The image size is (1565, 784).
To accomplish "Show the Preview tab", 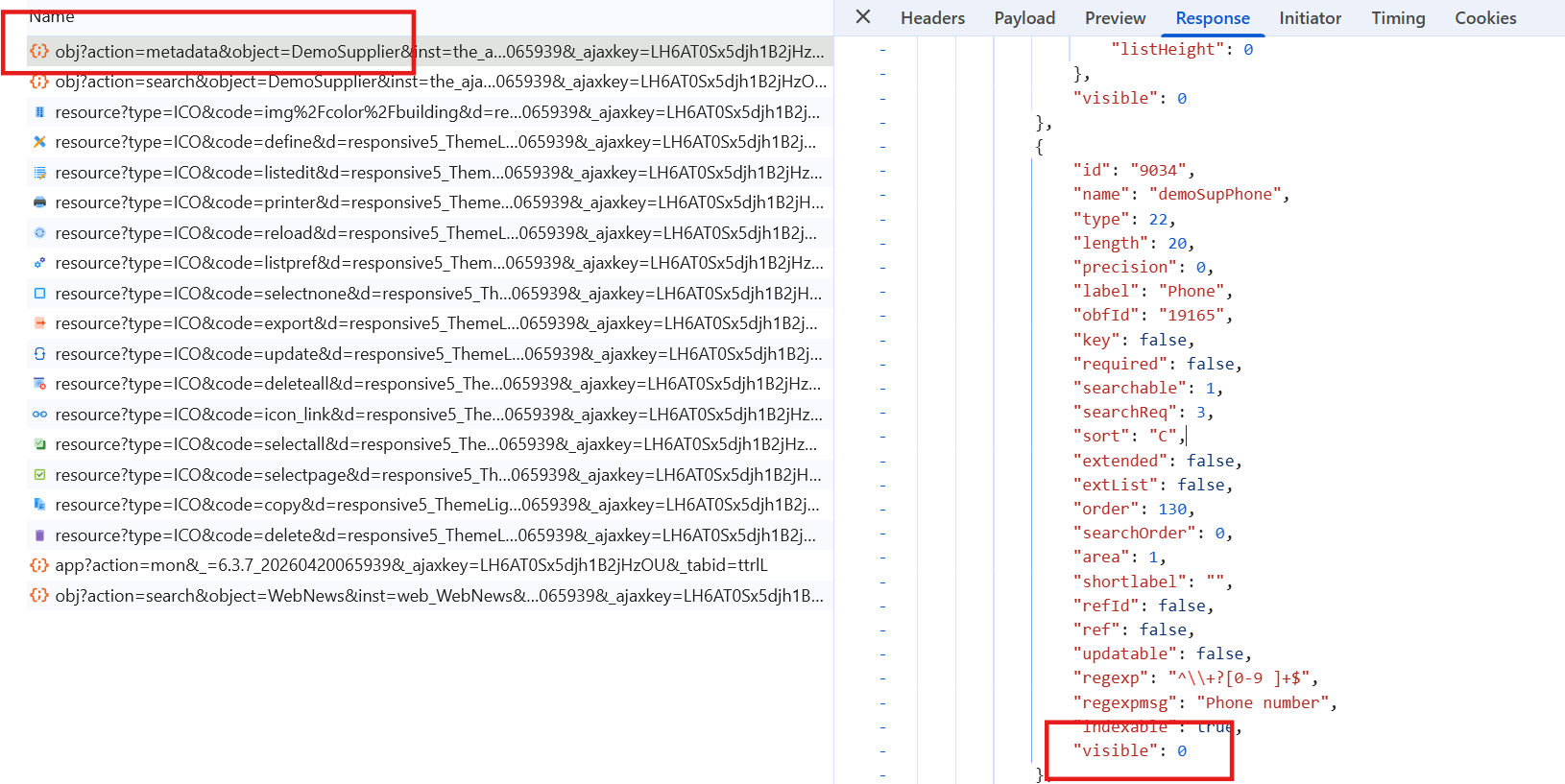I will pyautogui.click(x=1115, y=18).
